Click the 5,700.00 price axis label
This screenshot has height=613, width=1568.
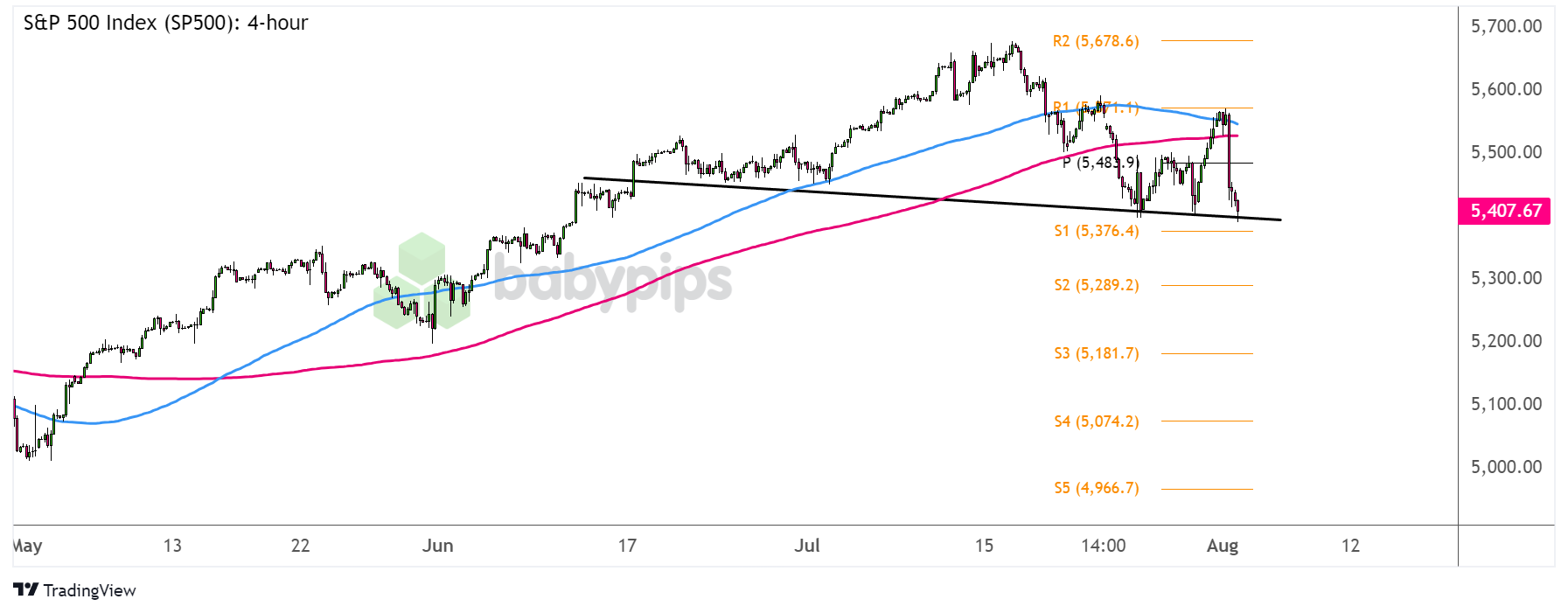coord(1506,26)
